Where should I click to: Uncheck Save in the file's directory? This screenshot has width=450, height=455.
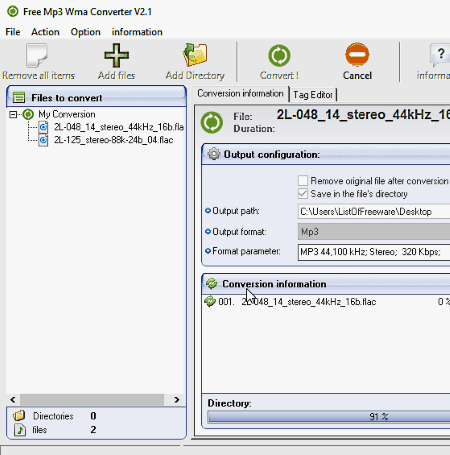point(303,194)
